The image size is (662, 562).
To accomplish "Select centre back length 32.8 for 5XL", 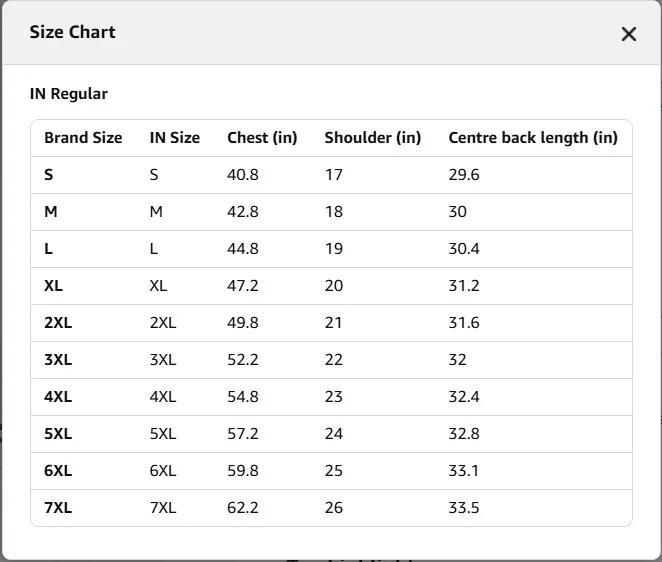I will 464,434.
